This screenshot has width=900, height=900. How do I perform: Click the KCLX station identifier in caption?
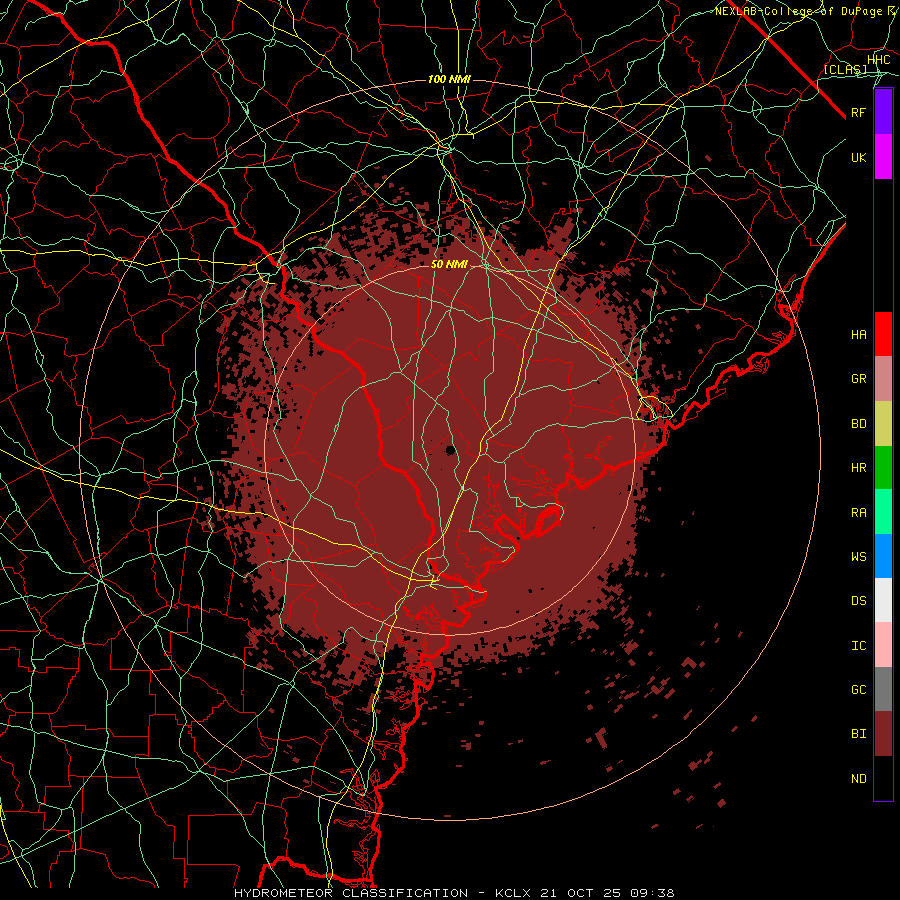513,893
